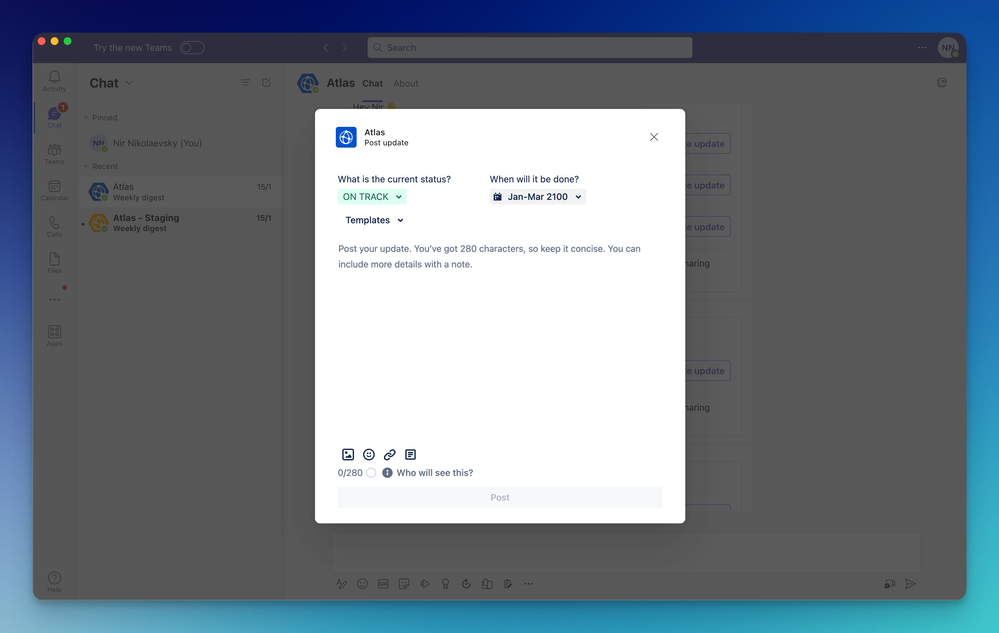
Task: Open the Jan-Mar 2100 date dropdown
Action: click(538, 197)
